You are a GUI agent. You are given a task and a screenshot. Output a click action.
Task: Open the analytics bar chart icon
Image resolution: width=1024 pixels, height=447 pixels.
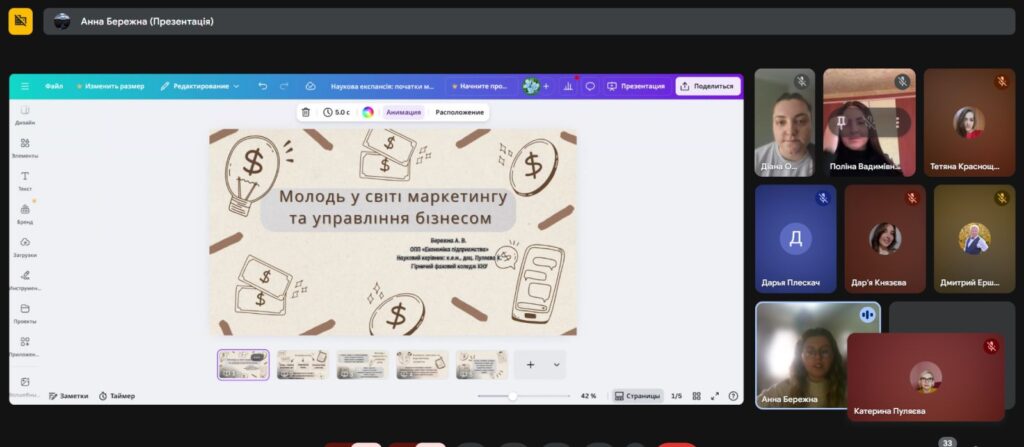point(569,86)
